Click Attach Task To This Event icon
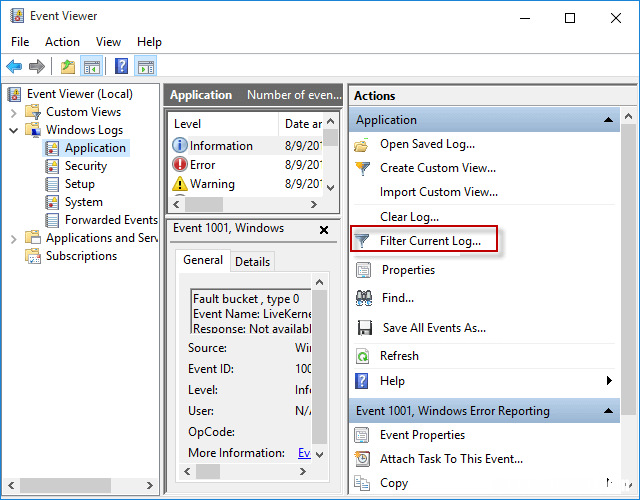Viewport: 640px width, 500px height. [362, 459]
